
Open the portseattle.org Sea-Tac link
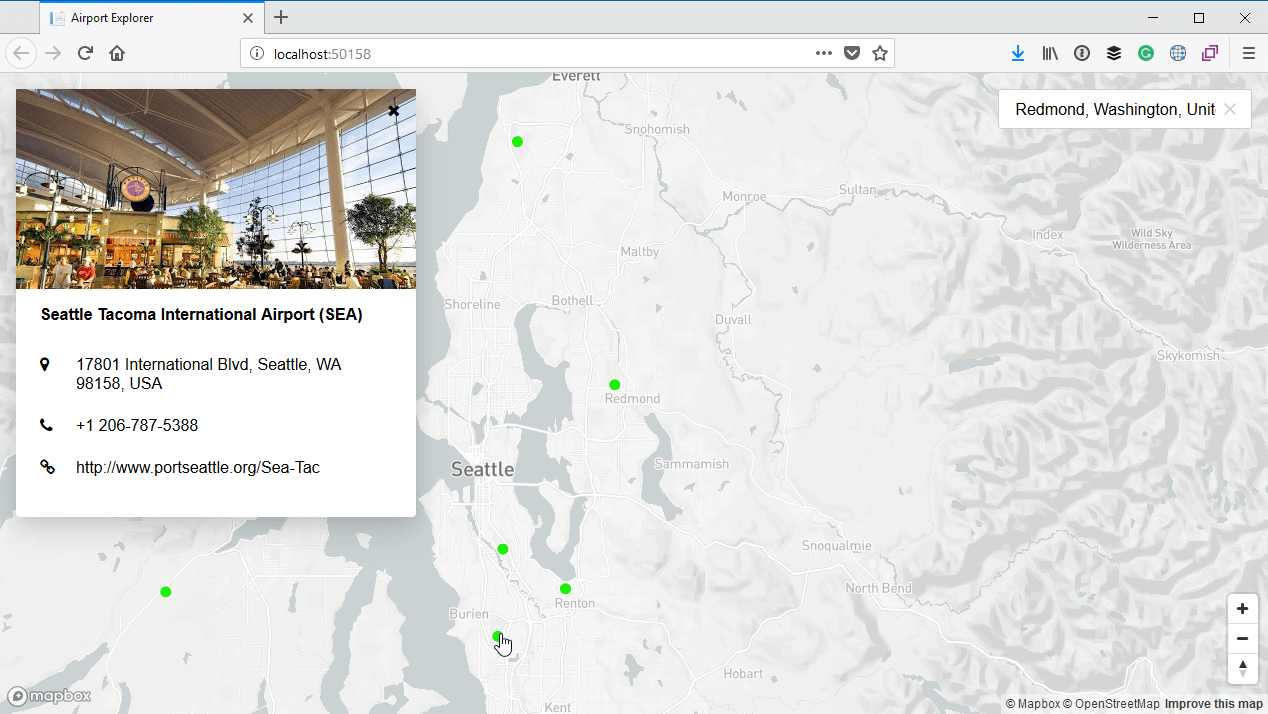point(198,467)
